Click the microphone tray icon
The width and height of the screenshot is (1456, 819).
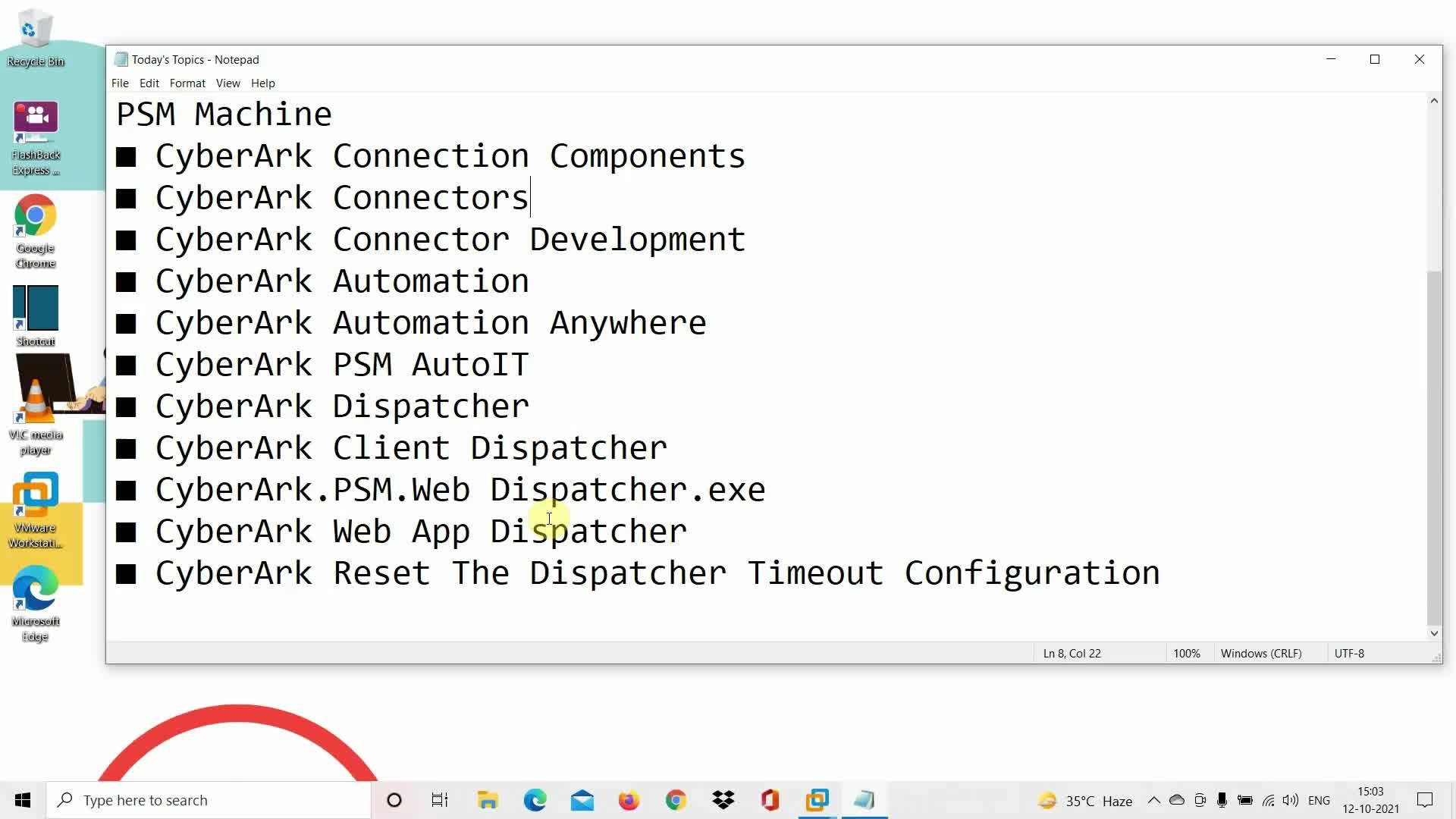[x=1222, y=800]
